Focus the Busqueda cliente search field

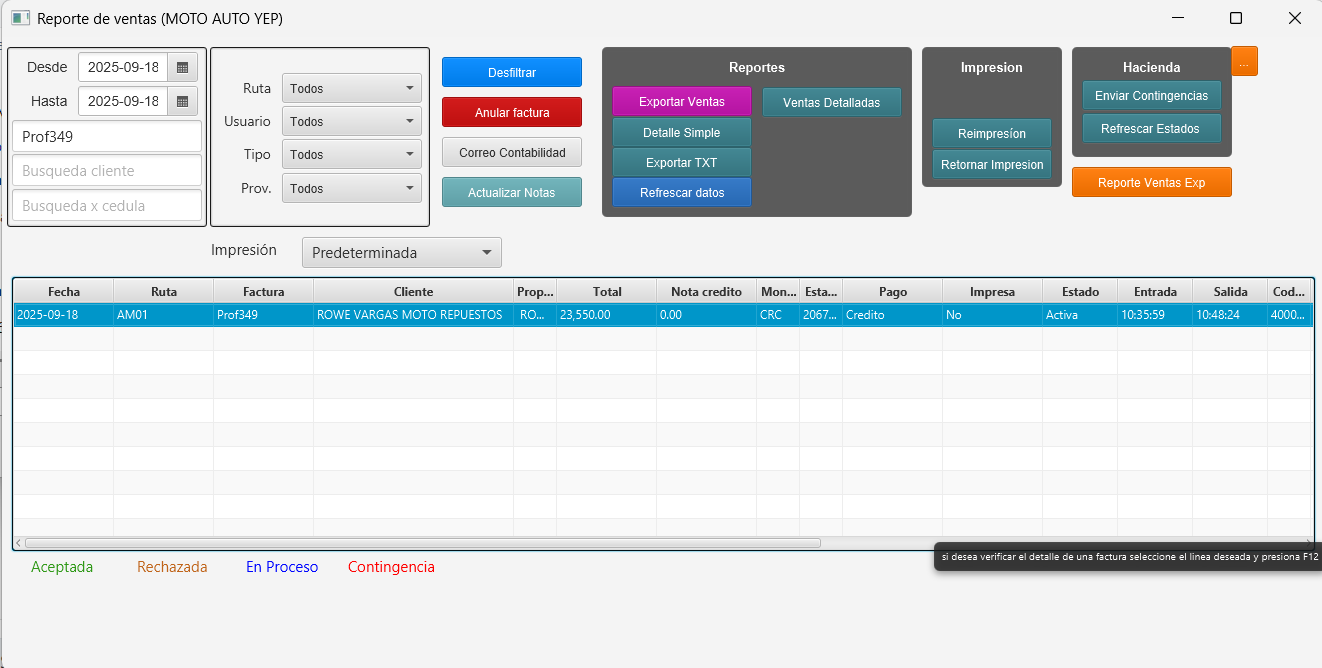(x=107, y=171)
